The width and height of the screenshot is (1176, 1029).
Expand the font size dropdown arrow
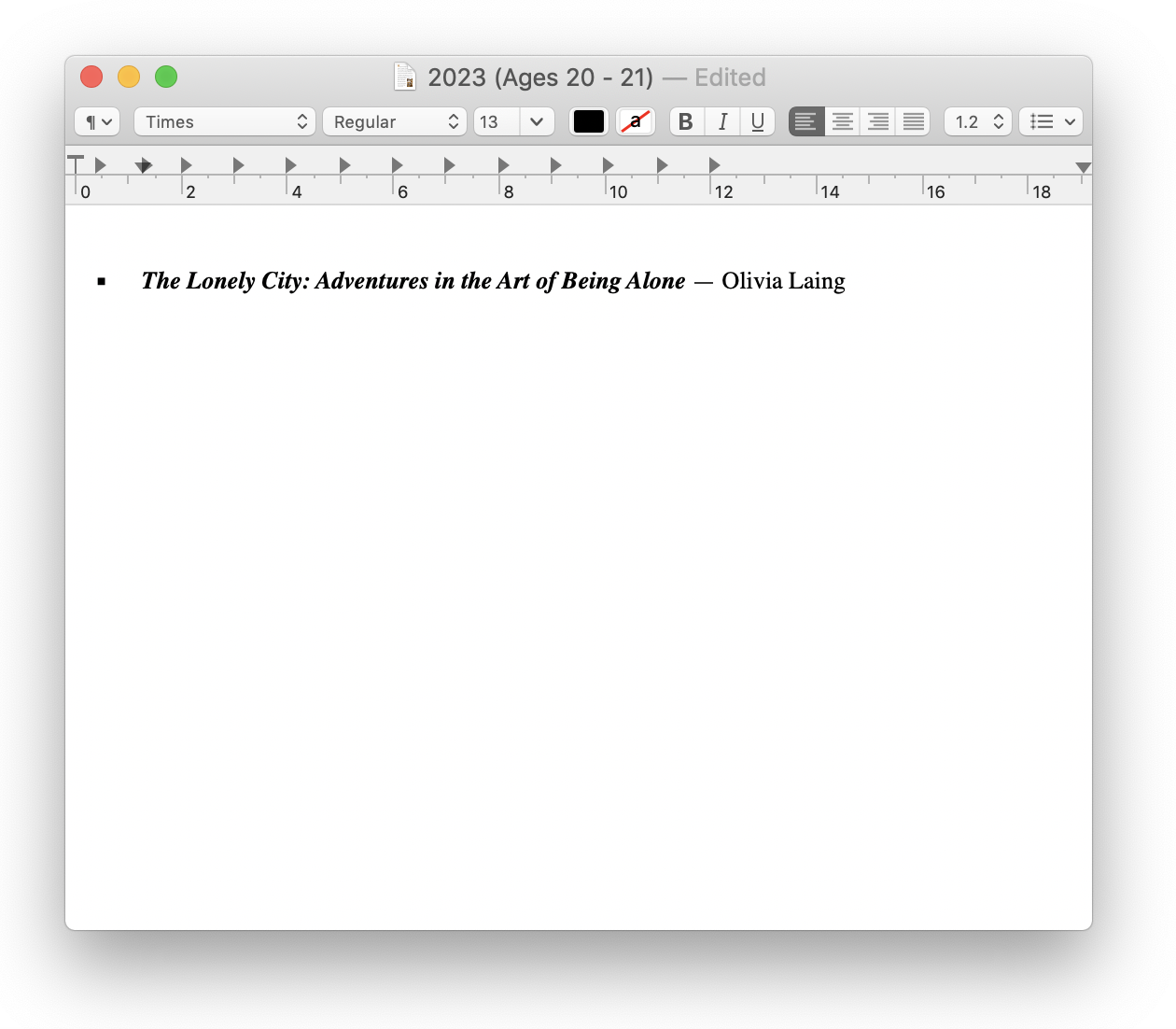537,122
